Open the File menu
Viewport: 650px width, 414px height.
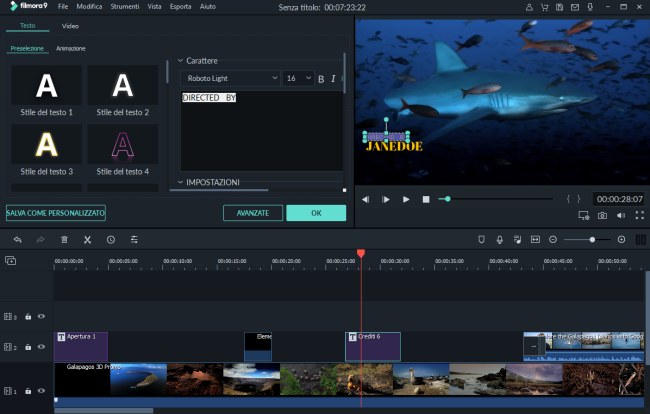click(x=63, y=7)
